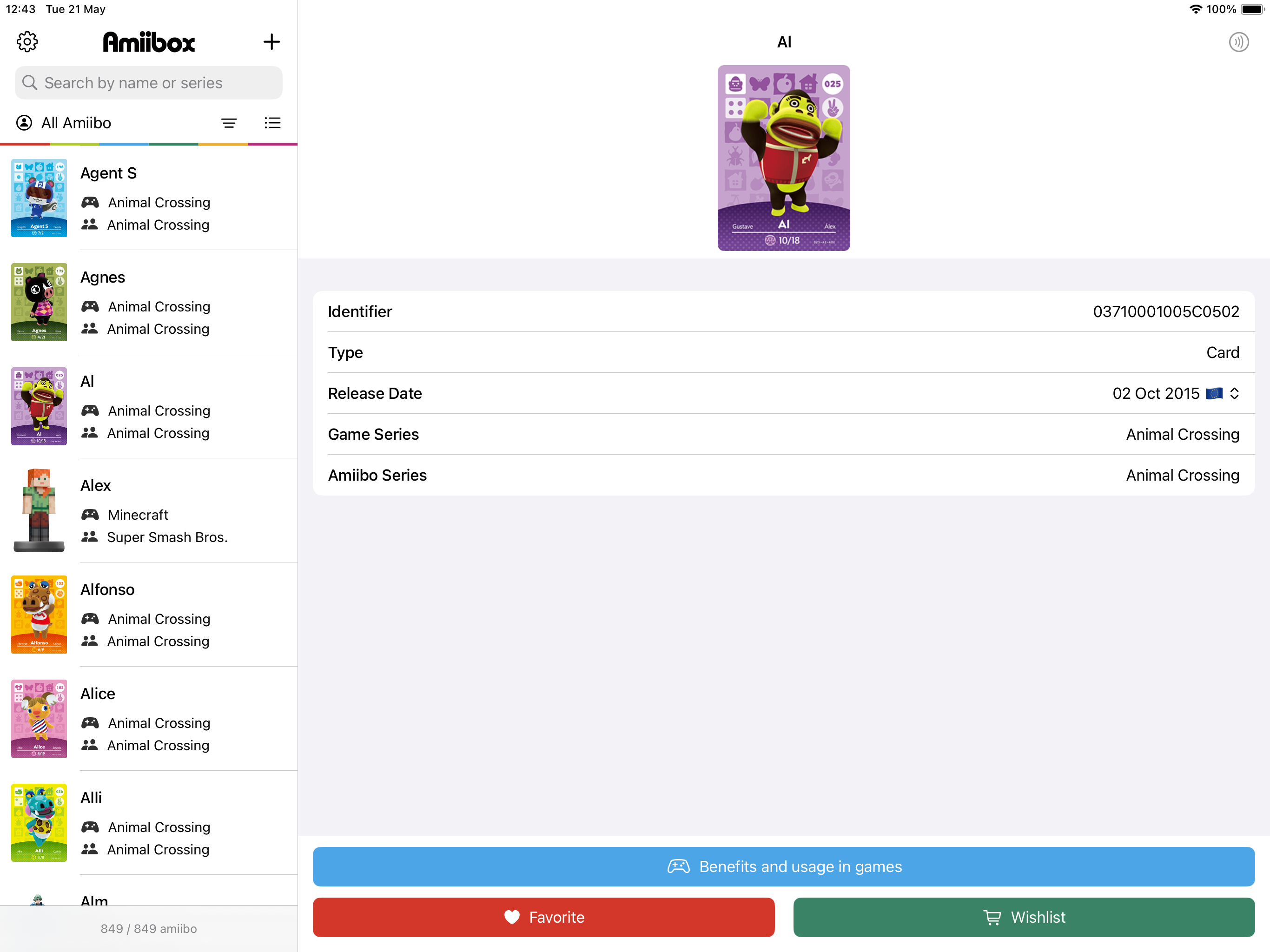Select Alfonso in the list
1270x952 pixels.
click(149, 615)
